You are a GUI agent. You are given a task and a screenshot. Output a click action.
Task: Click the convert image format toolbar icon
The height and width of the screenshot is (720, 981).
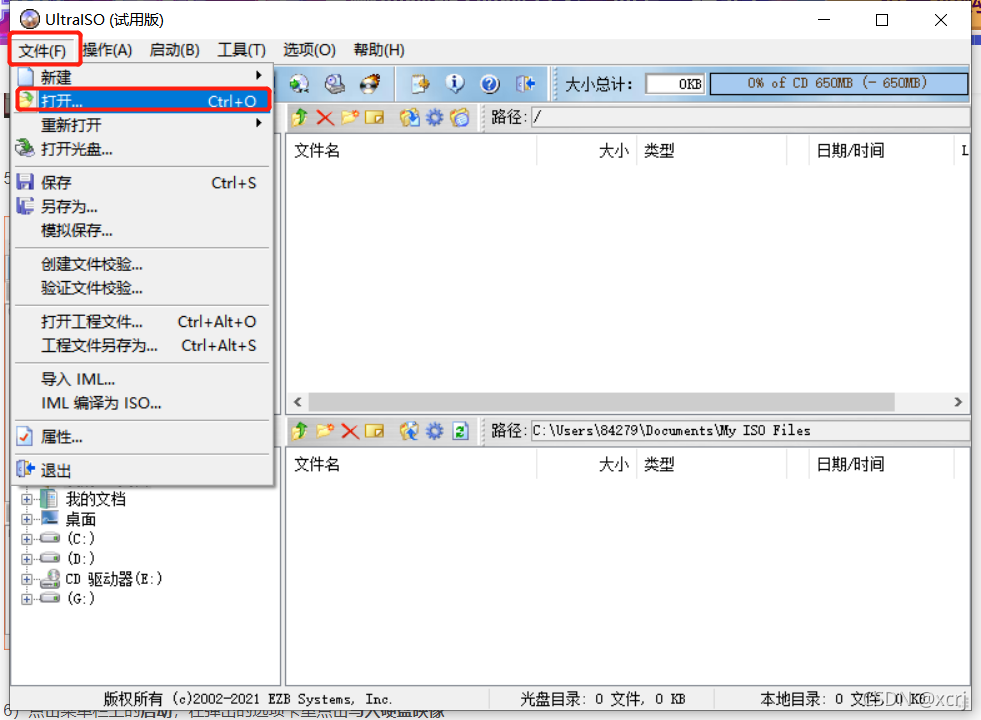coord(299,84)
